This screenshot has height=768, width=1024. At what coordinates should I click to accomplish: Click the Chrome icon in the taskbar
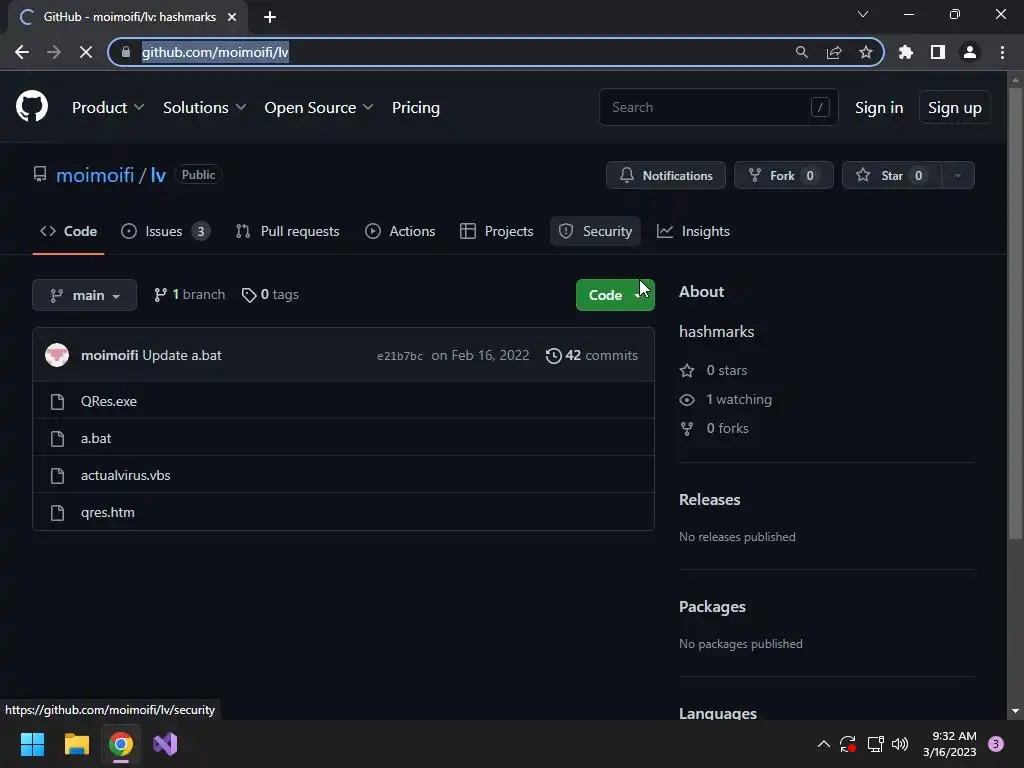coord(121,744)
